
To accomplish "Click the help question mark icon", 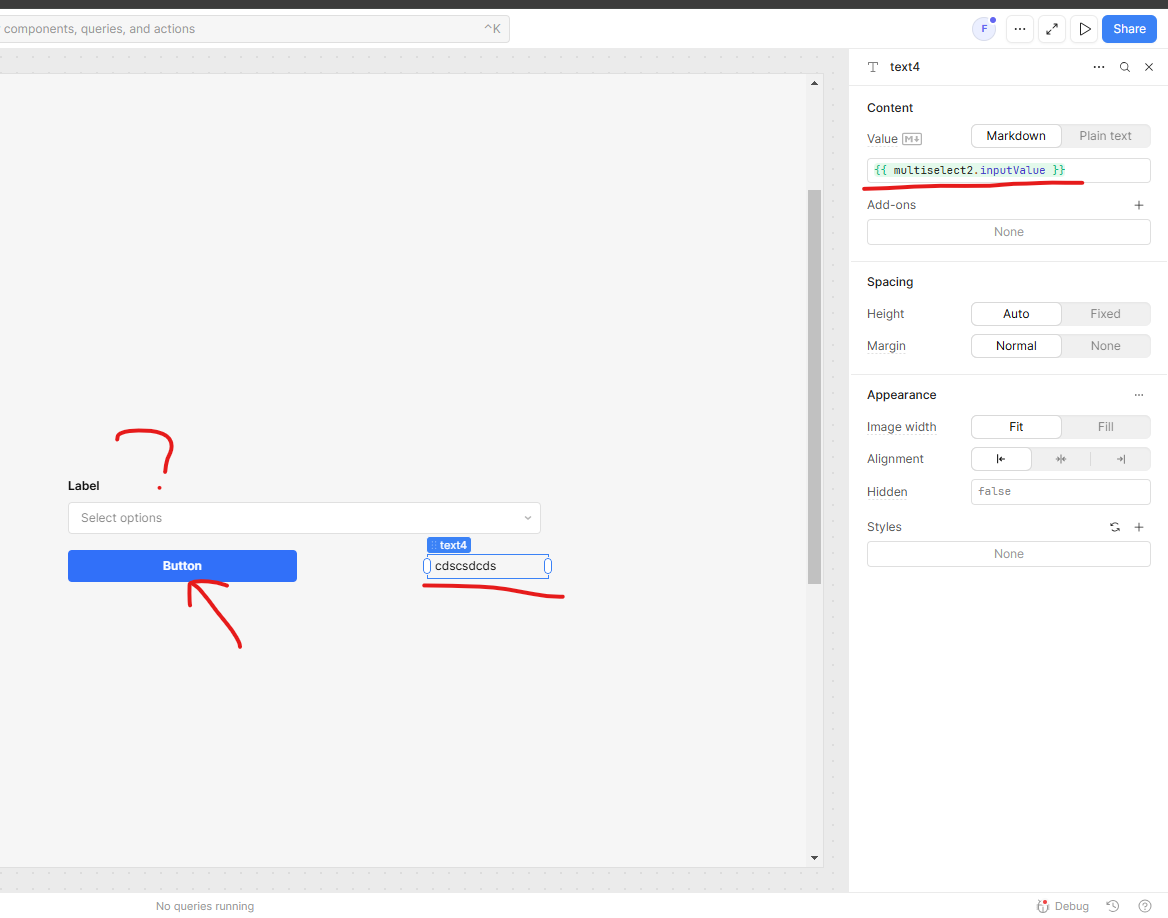I will point(1145,906).
